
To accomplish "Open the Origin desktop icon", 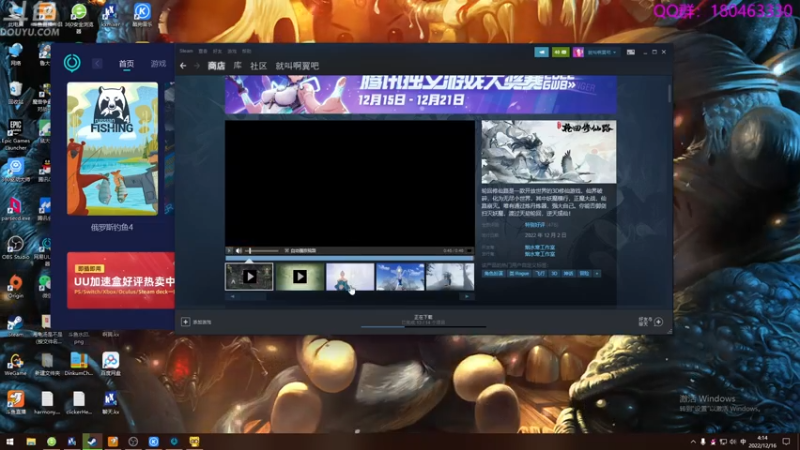I will click(15, 287).
